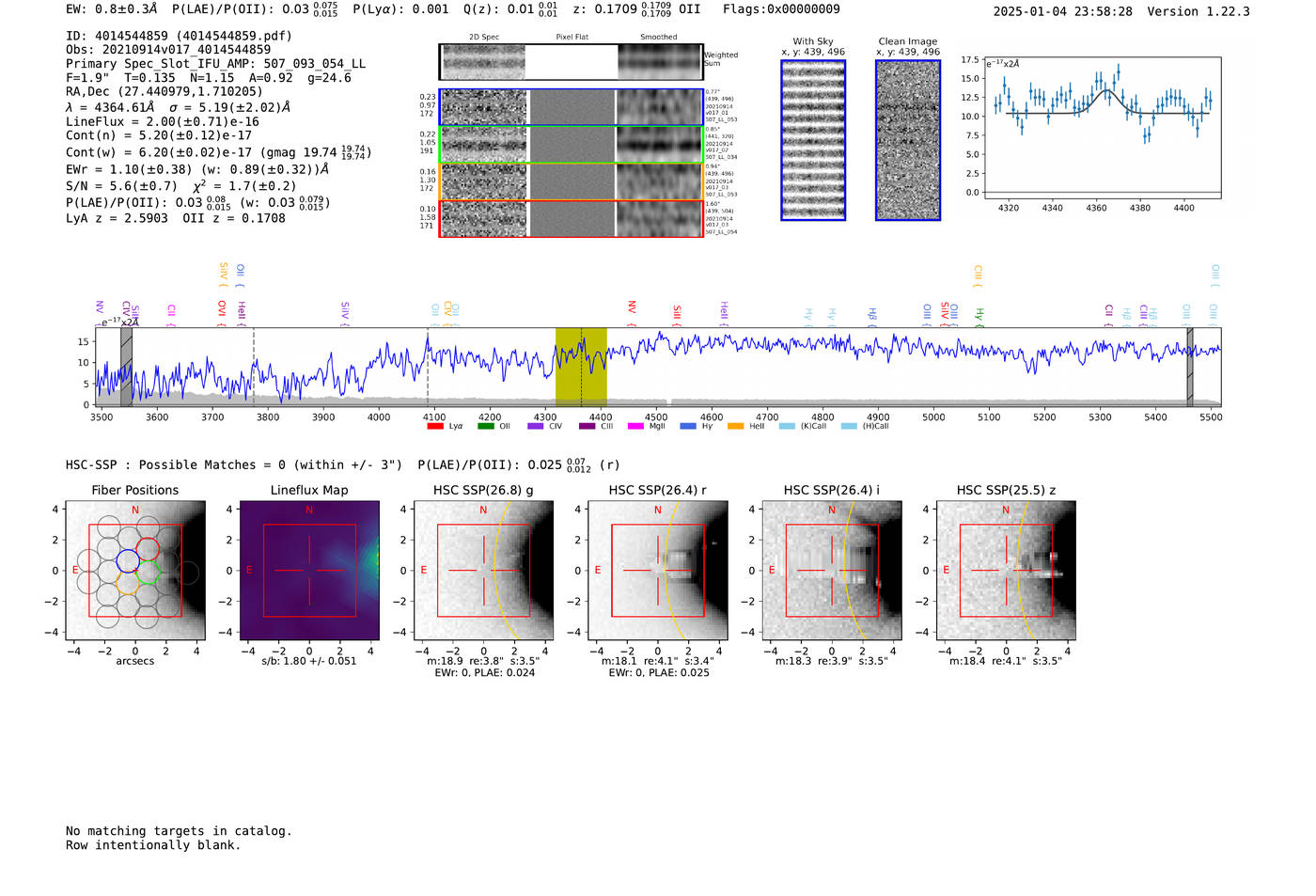Viewport: 1316px width, 896px height.
Task: Select the blue-bordered 2D spectrum fiber row
Action: 572,107
